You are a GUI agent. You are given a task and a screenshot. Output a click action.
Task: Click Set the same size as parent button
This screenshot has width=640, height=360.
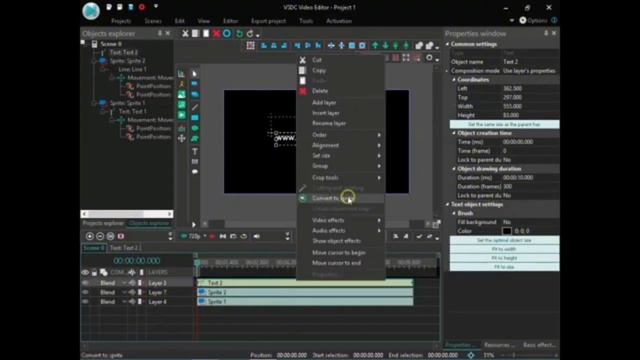(504, 124)
